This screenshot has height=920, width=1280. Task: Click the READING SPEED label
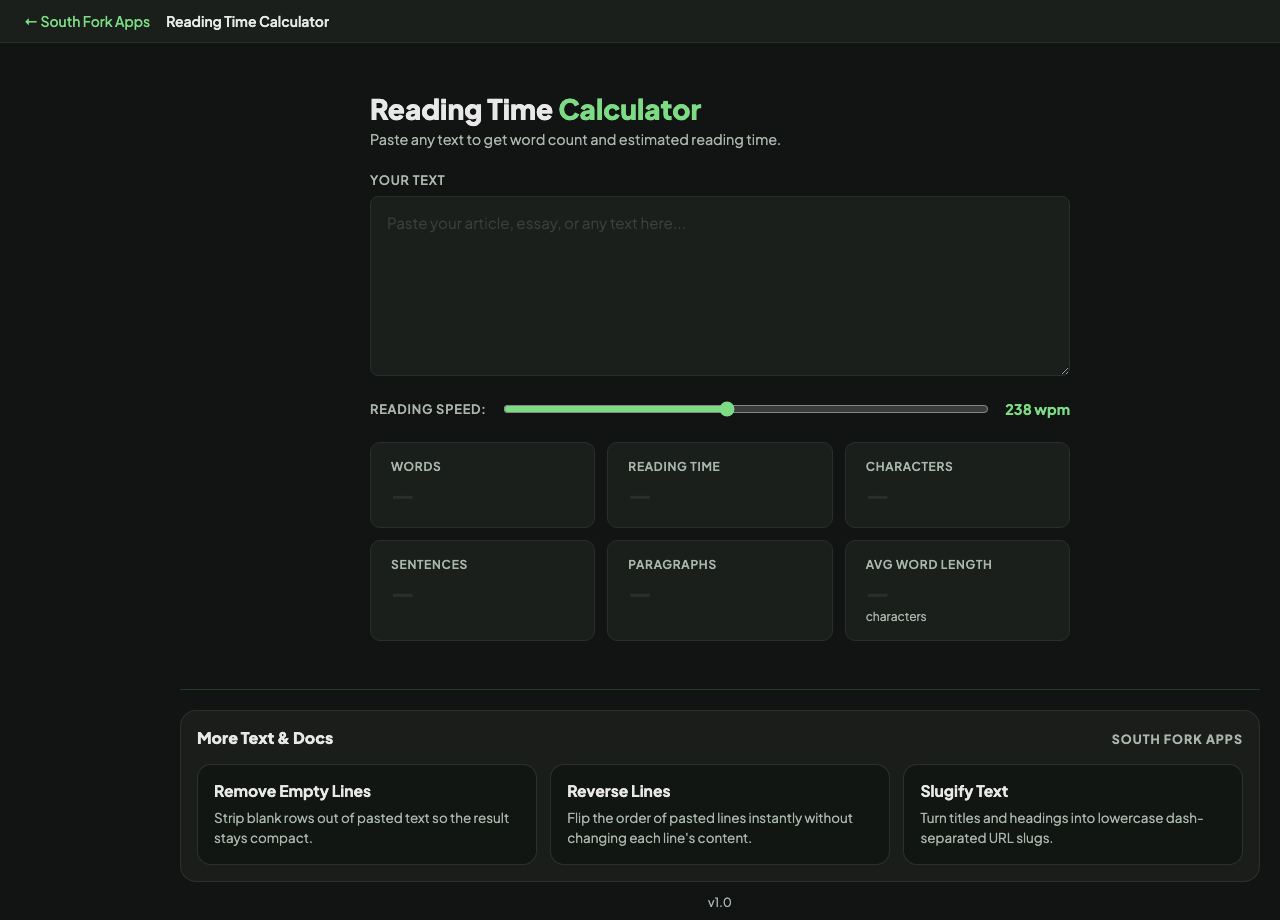pyautogui.click(x=427, y=409)
